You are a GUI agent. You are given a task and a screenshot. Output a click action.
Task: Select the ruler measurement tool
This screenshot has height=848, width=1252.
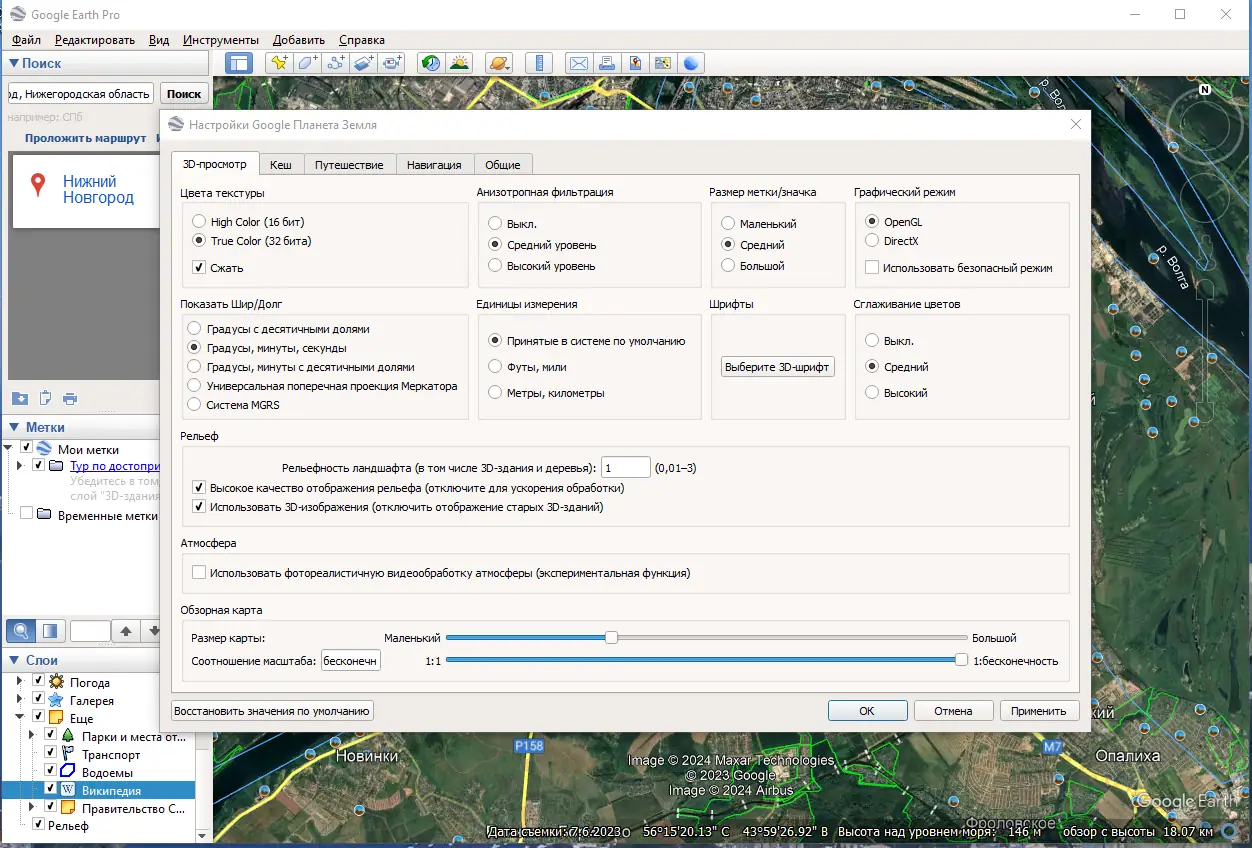(539, 63)
